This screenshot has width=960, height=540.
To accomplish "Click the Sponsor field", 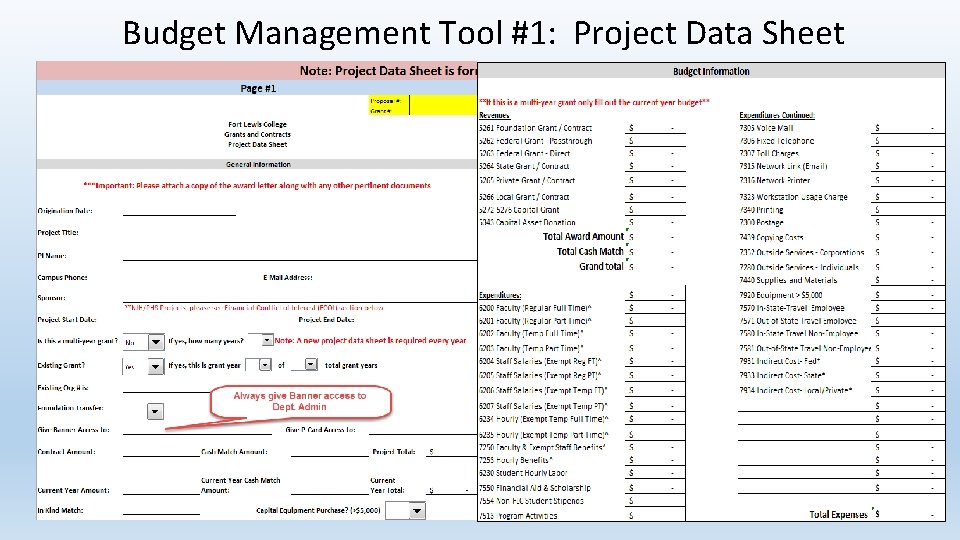I will point(299,297).
